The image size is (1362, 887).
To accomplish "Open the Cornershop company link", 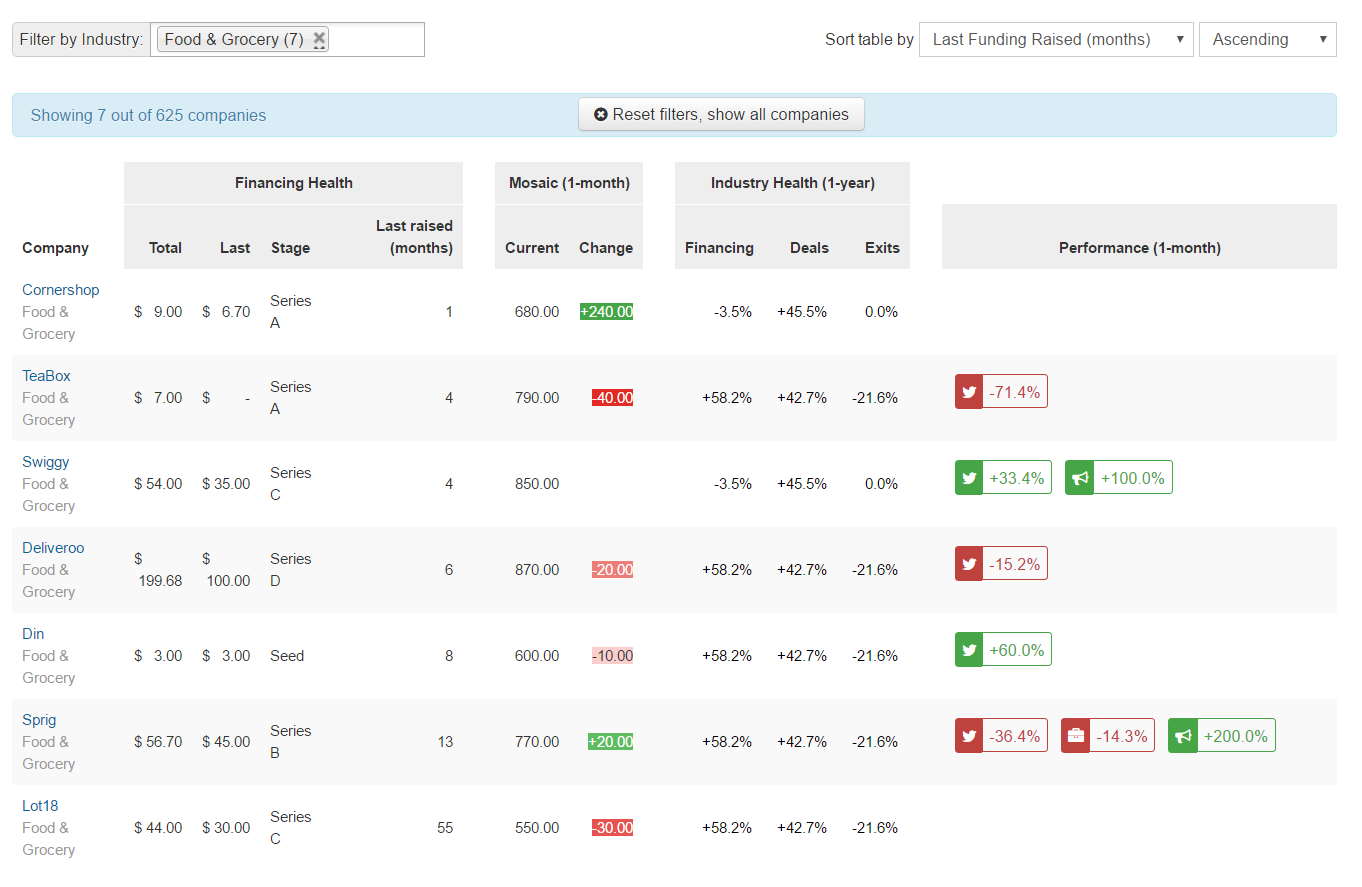I will 61,290.
